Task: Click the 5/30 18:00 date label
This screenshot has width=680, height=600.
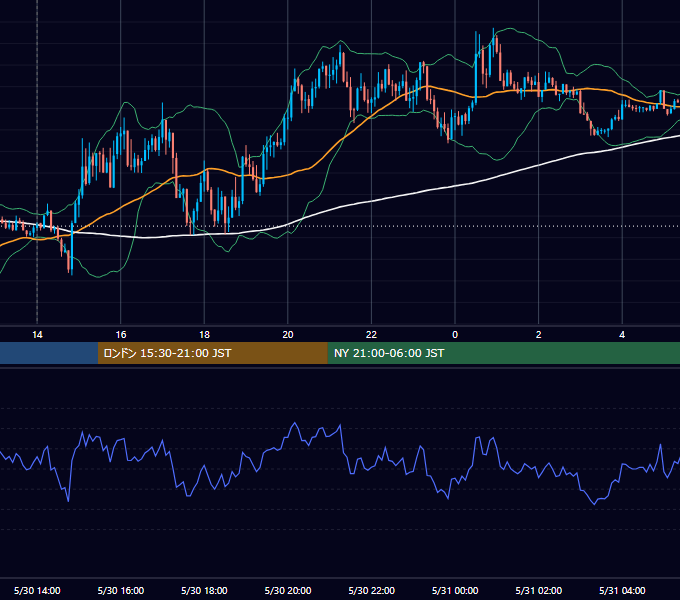Action: (204, 590)
